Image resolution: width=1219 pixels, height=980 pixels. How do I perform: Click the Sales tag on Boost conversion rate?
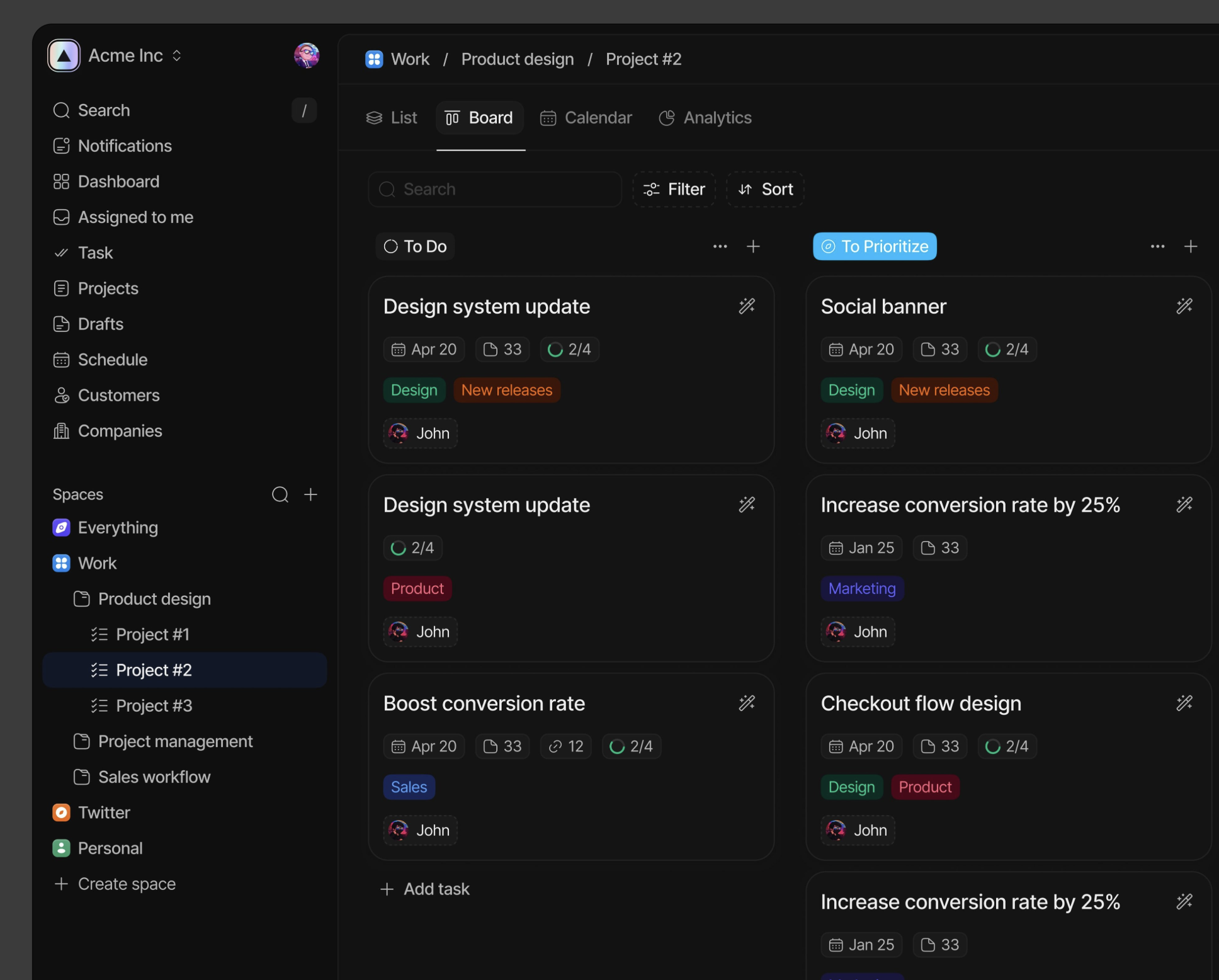tap(409, 787)
